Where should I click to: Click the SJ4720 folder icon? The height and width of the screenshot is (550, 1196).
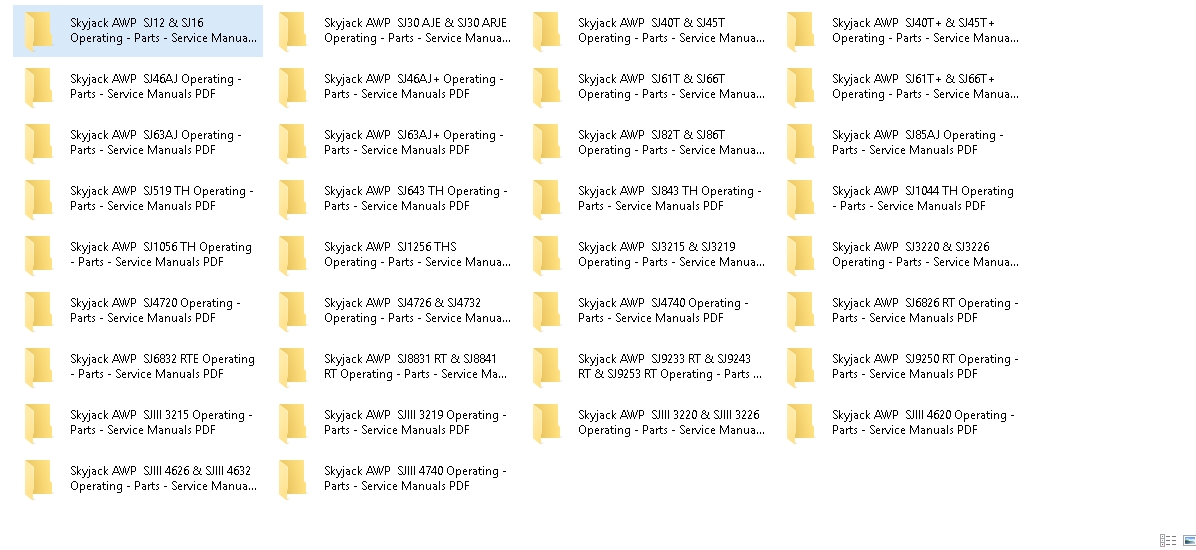[39, 311]
